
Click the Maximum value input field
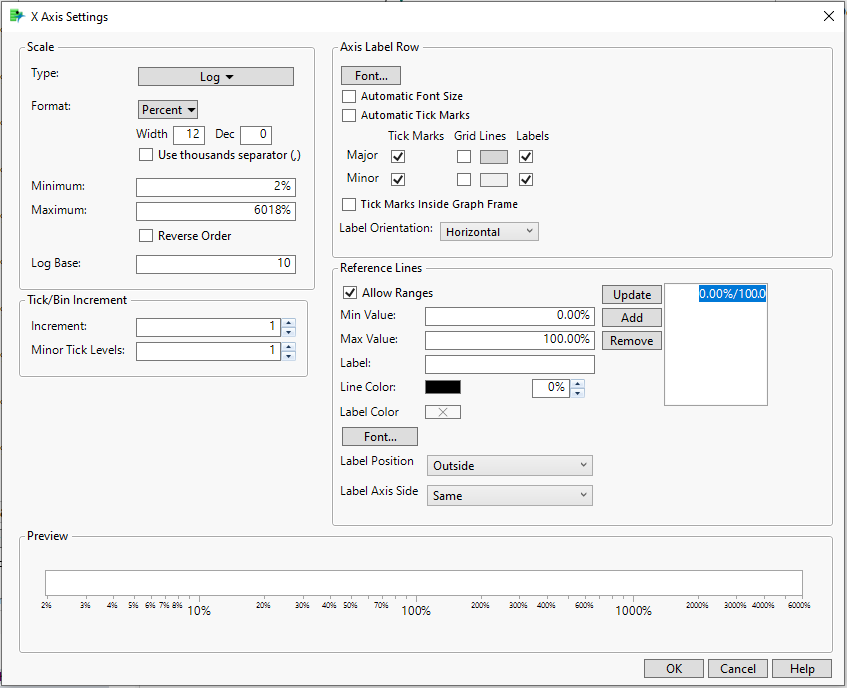click(x=215, y=211)
